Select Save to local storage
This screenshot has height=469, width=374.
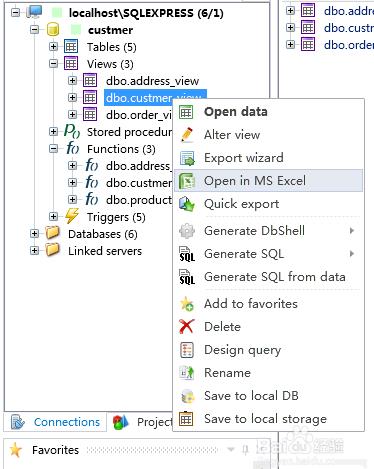pos(268,419)
